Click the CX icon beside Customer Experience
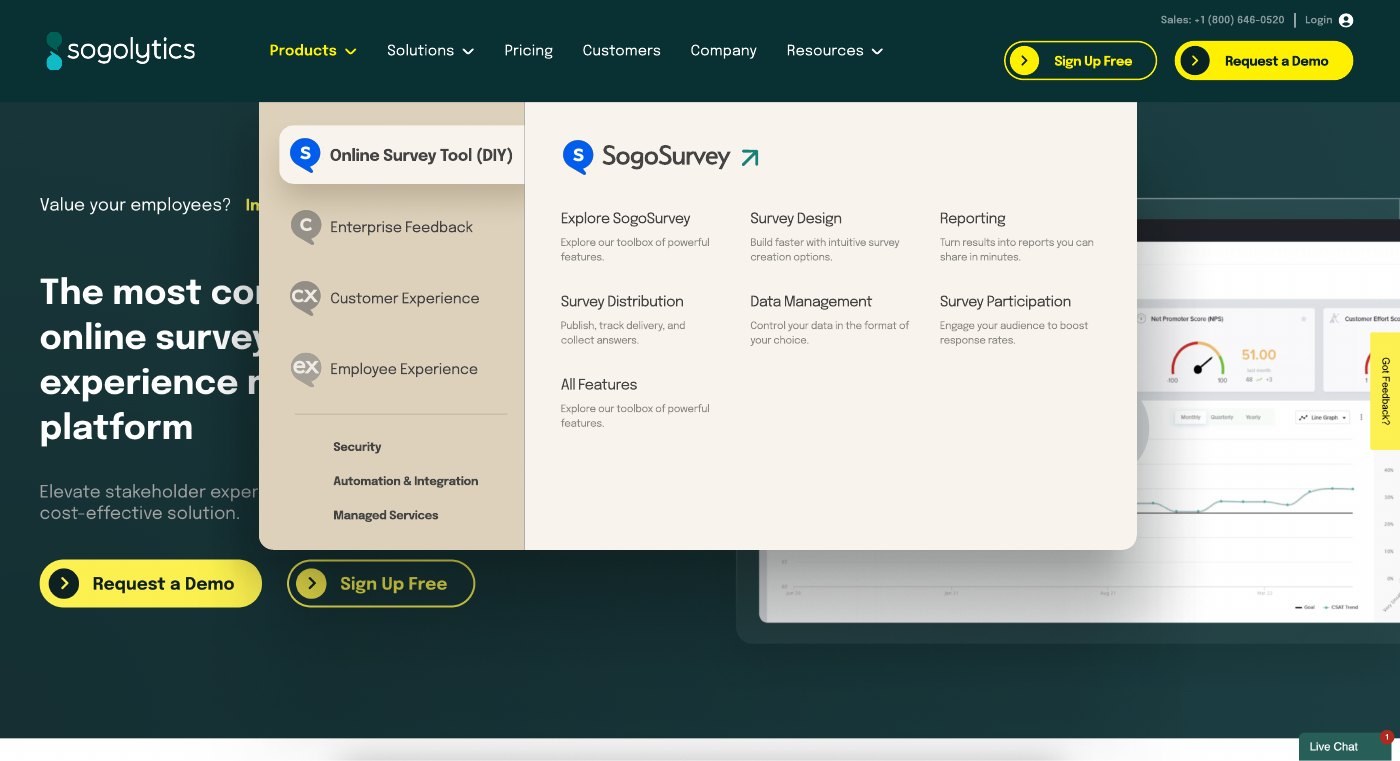This screenshot has height=761, width=1400. point(305,298)
